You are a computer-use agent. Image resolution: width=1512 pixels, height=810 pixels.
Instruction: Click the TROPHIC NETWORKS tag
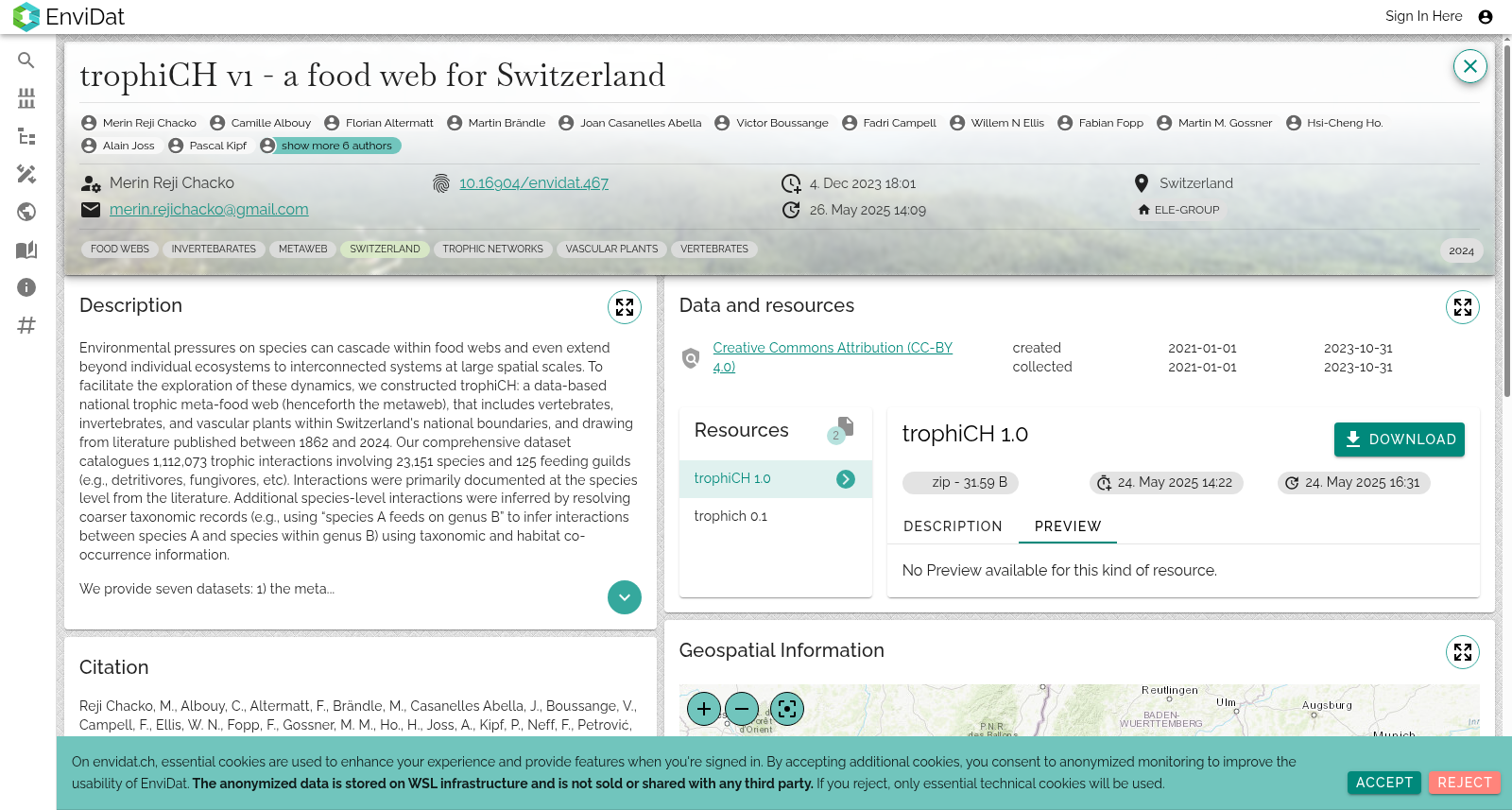493,250
